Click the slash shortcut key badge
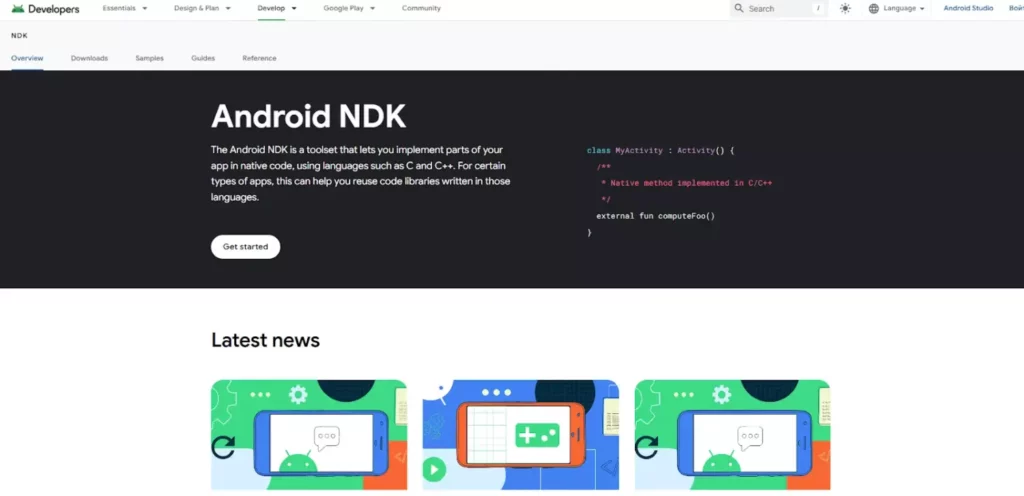This screenshot has height=496, width=1024. [818, 8]
